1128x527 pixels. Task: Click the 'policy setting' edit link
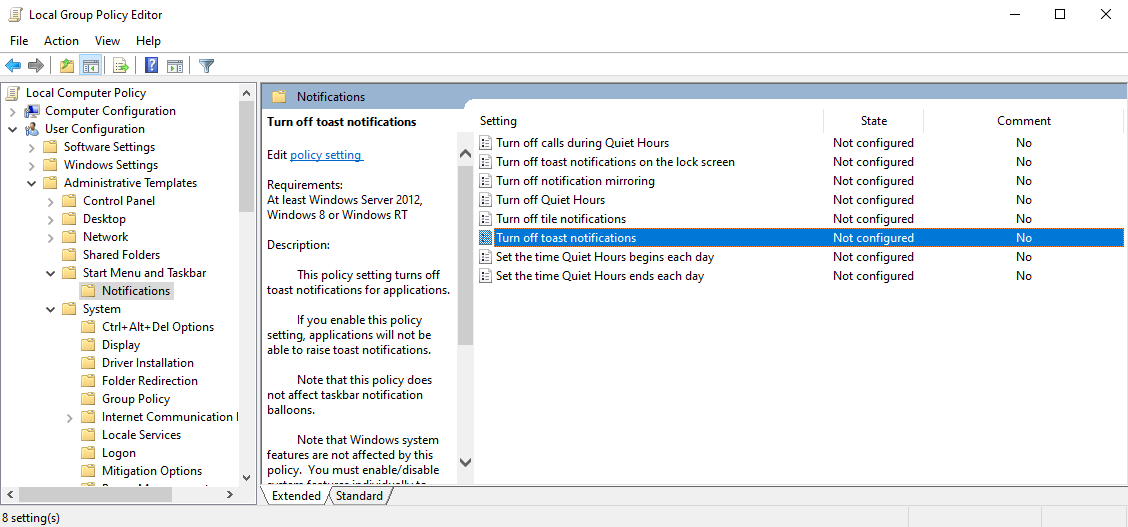pos(327,155)
